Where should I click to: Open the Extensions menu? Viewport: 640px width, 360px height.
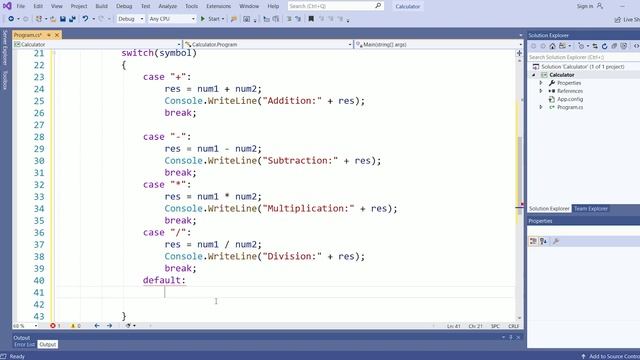tap(218, 6)
